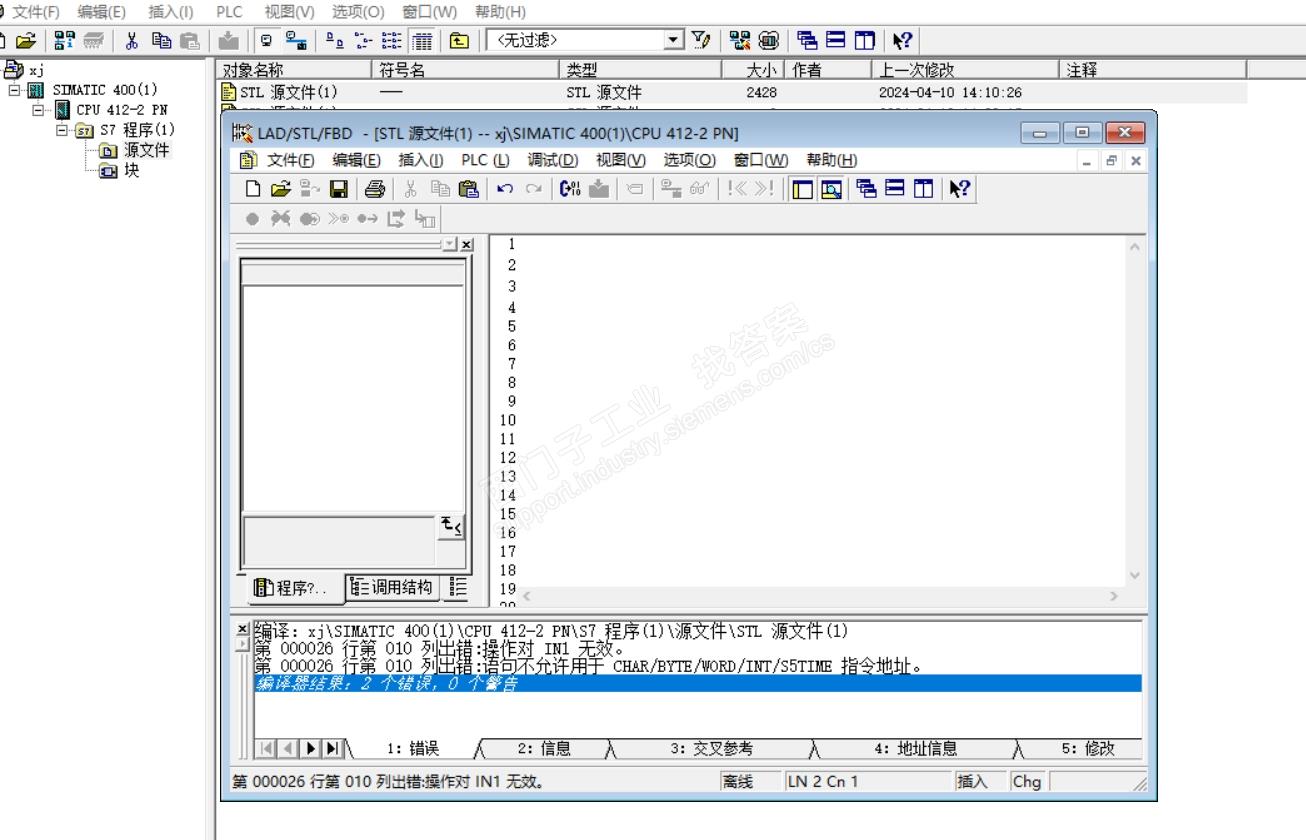Select Details view in SIMATIC Manager
Viewport: 1306px width, 840px height.
(423, 40)
